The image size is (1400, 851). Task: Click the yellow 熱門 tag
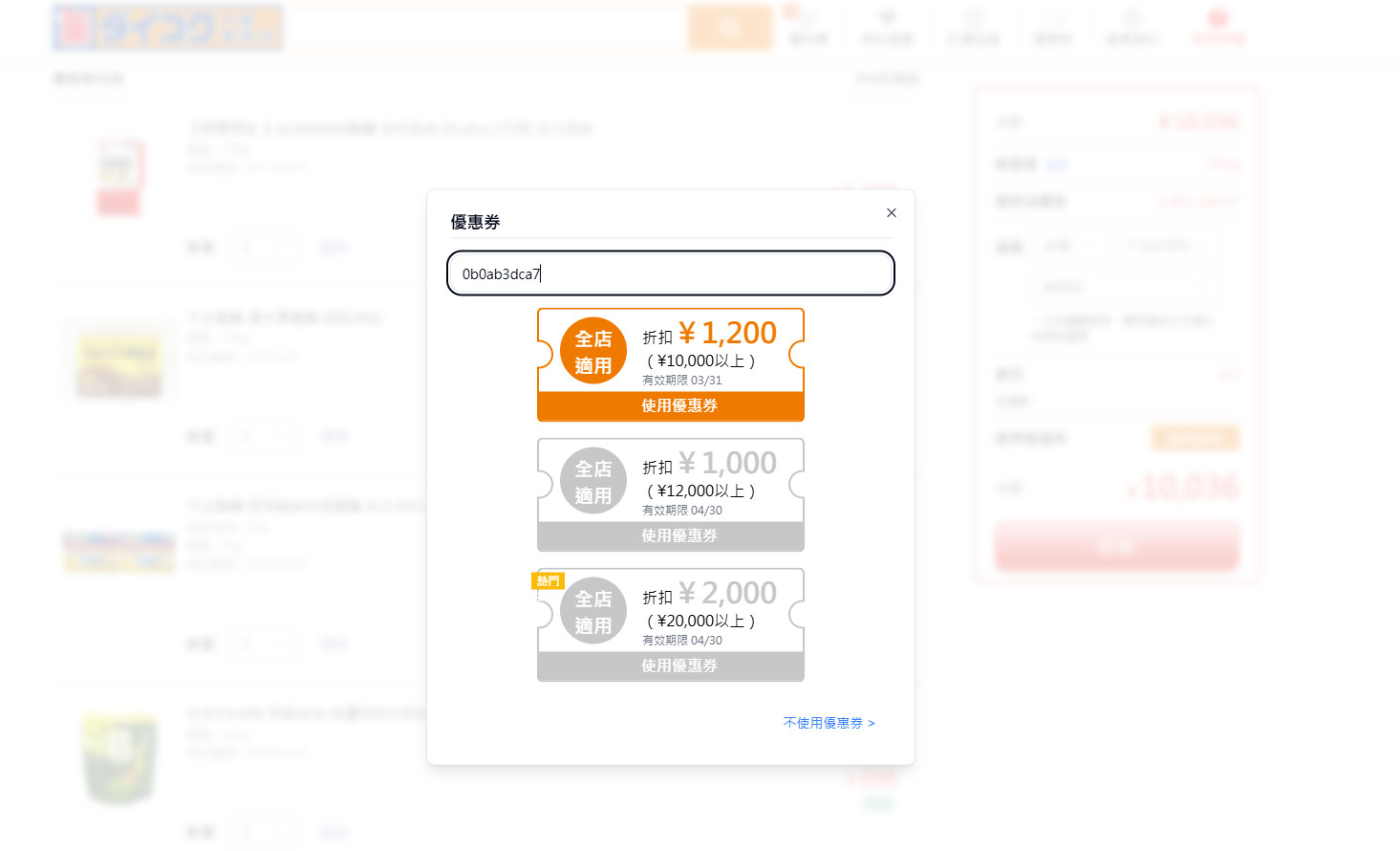pos(548,580)
